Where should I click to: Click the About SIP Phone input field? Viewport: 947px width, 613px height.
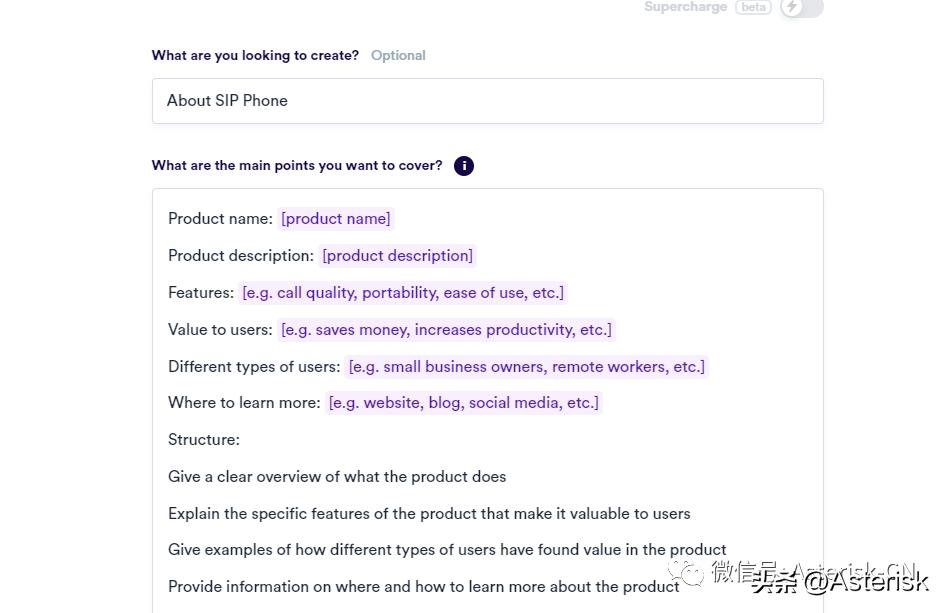(x=487, y=101)
